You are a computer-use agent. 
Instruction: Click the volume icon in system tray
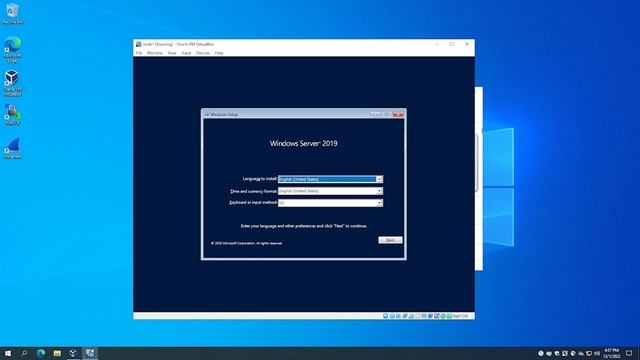(x=597, y=353)
